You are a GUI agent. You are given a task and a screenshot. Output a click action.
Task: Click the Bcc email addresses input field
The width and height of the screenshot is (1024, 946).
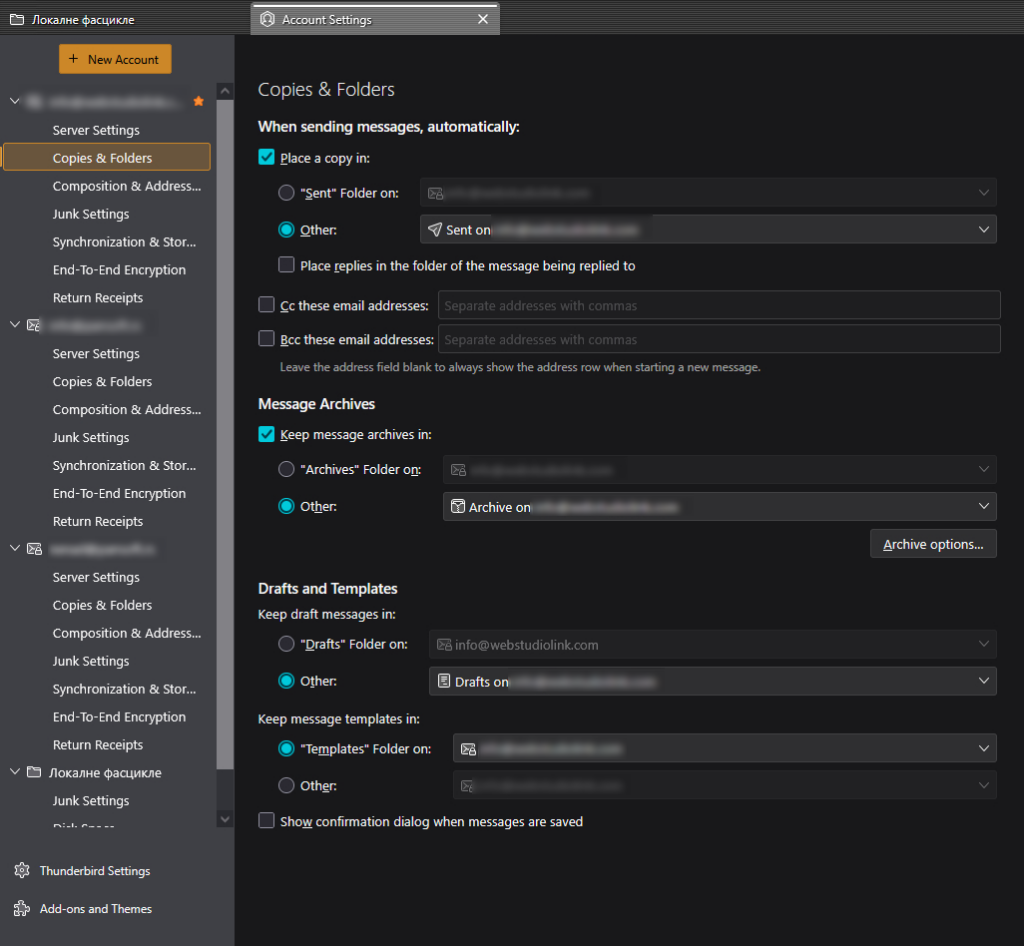(x=719, y=339)
